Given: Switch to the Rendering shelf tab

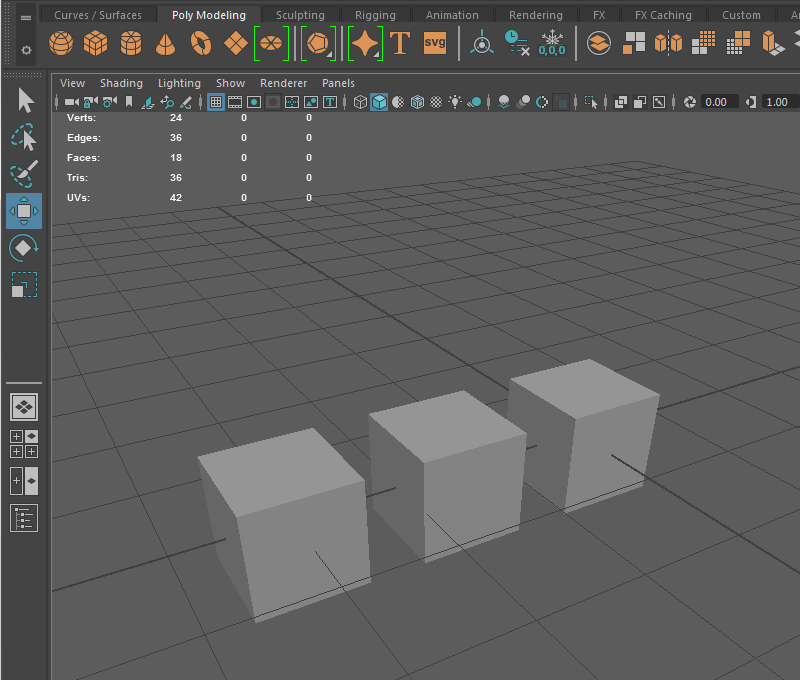Looking at the screenshot, I should click(536, 15).
